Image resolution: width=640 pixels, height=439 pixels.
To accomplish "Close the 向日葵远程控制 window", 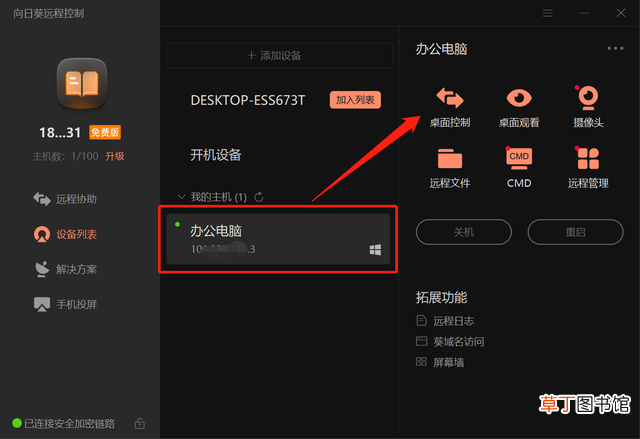I will tap(621, 13).
